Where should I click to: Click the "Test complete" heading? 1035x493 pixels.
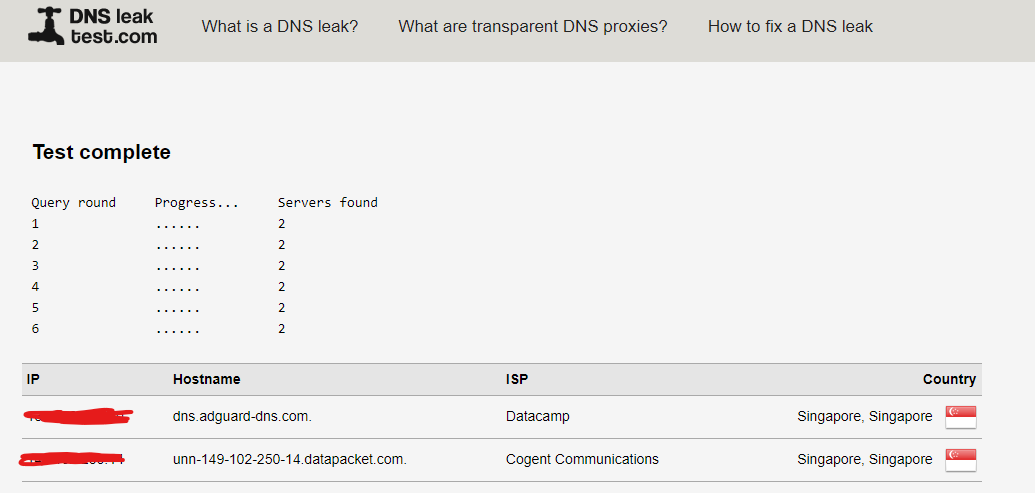(x=102, y=152)
